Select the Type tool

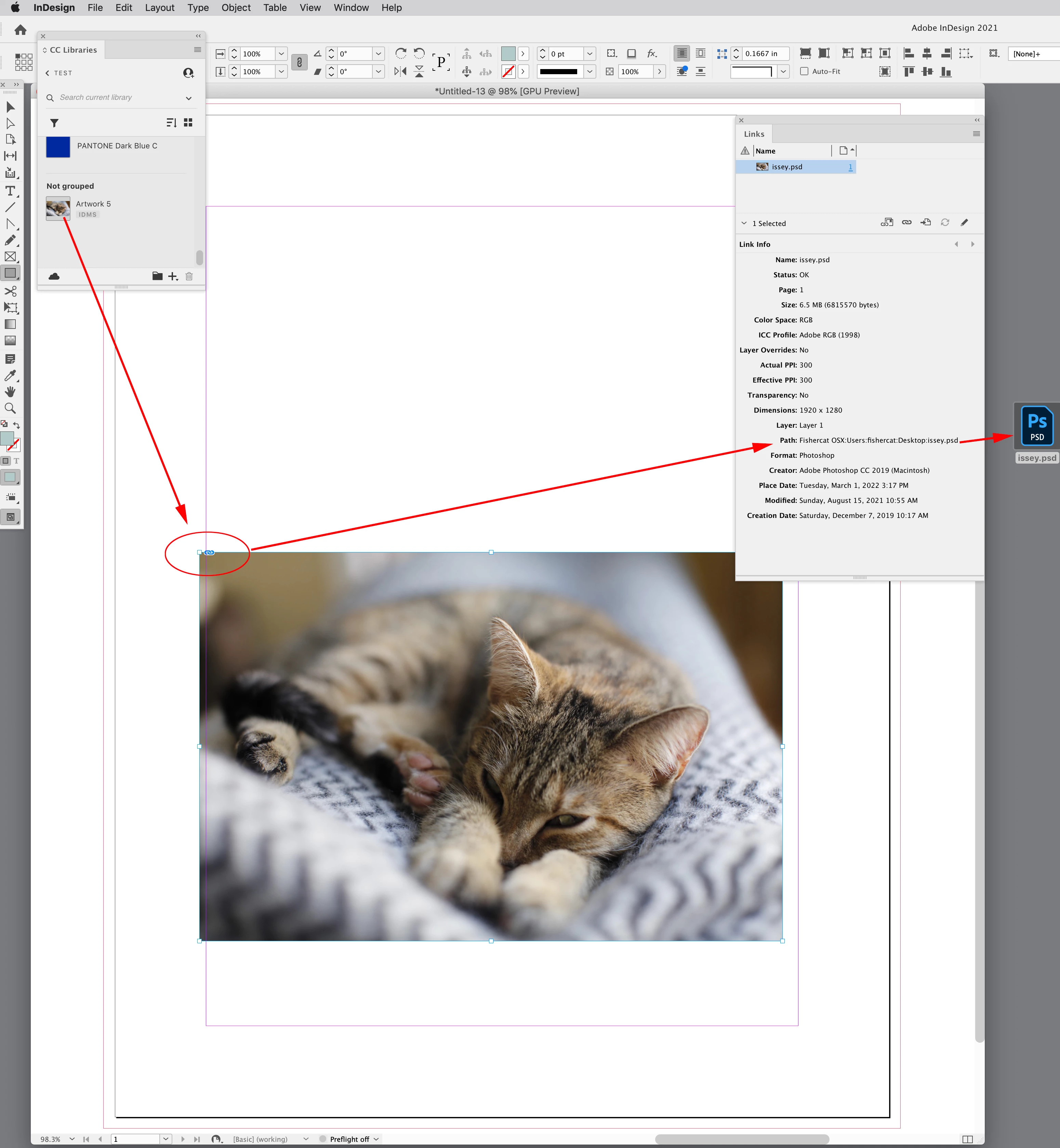(x=10, y=191)
